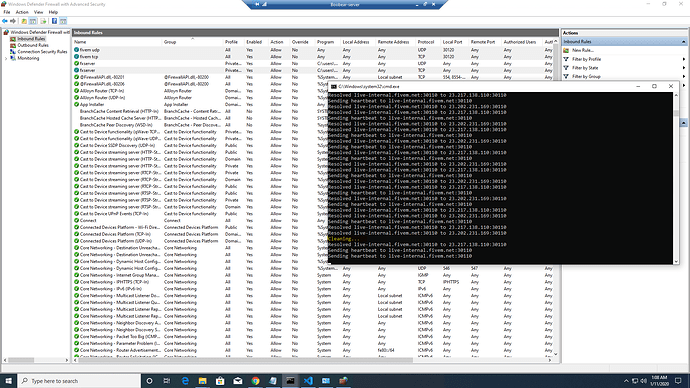Image resolution: width=690 pixels, height=388 pixels.
Task: Select Monitoring in the console tree
Action: pos(28,59)
